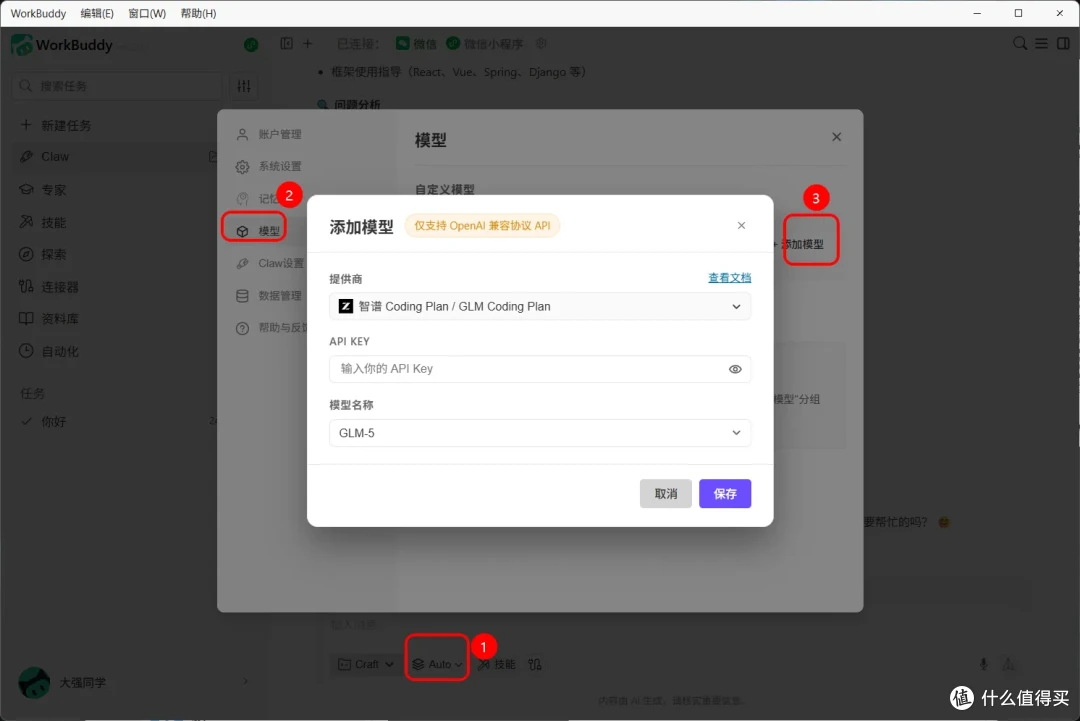Open the GLM-5 model name dropdown
1080x721 pixels.
(x=540, y=433)
